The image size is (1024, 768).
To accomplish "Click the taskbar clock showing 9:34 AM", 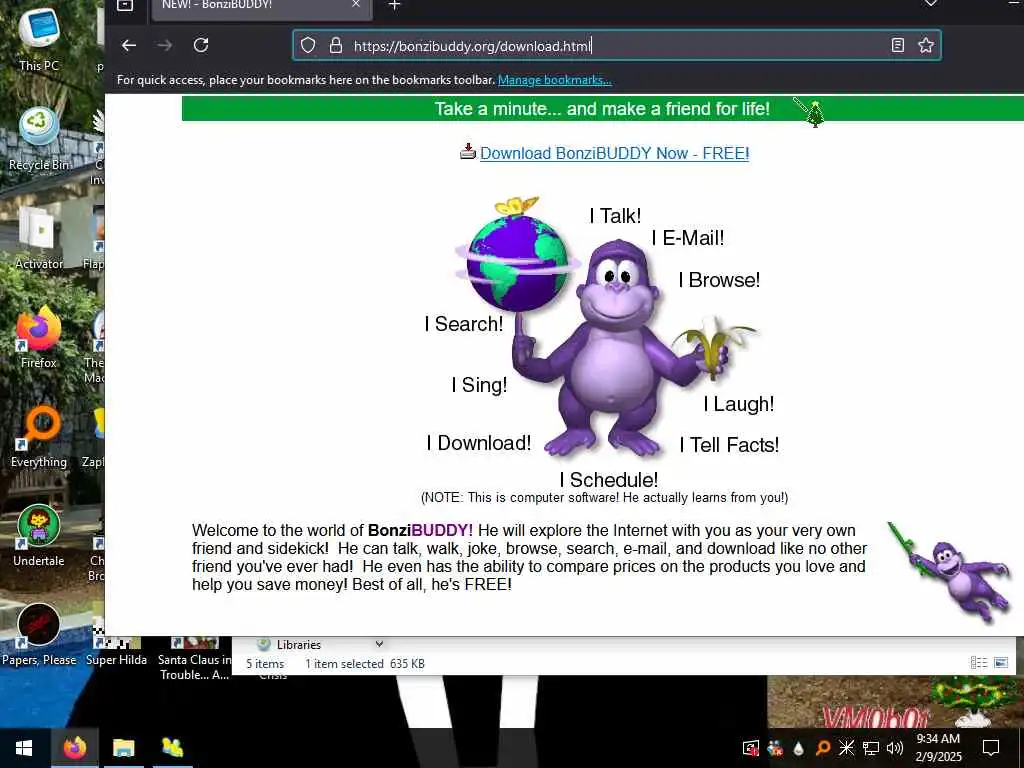I will [x=938, y=748].
